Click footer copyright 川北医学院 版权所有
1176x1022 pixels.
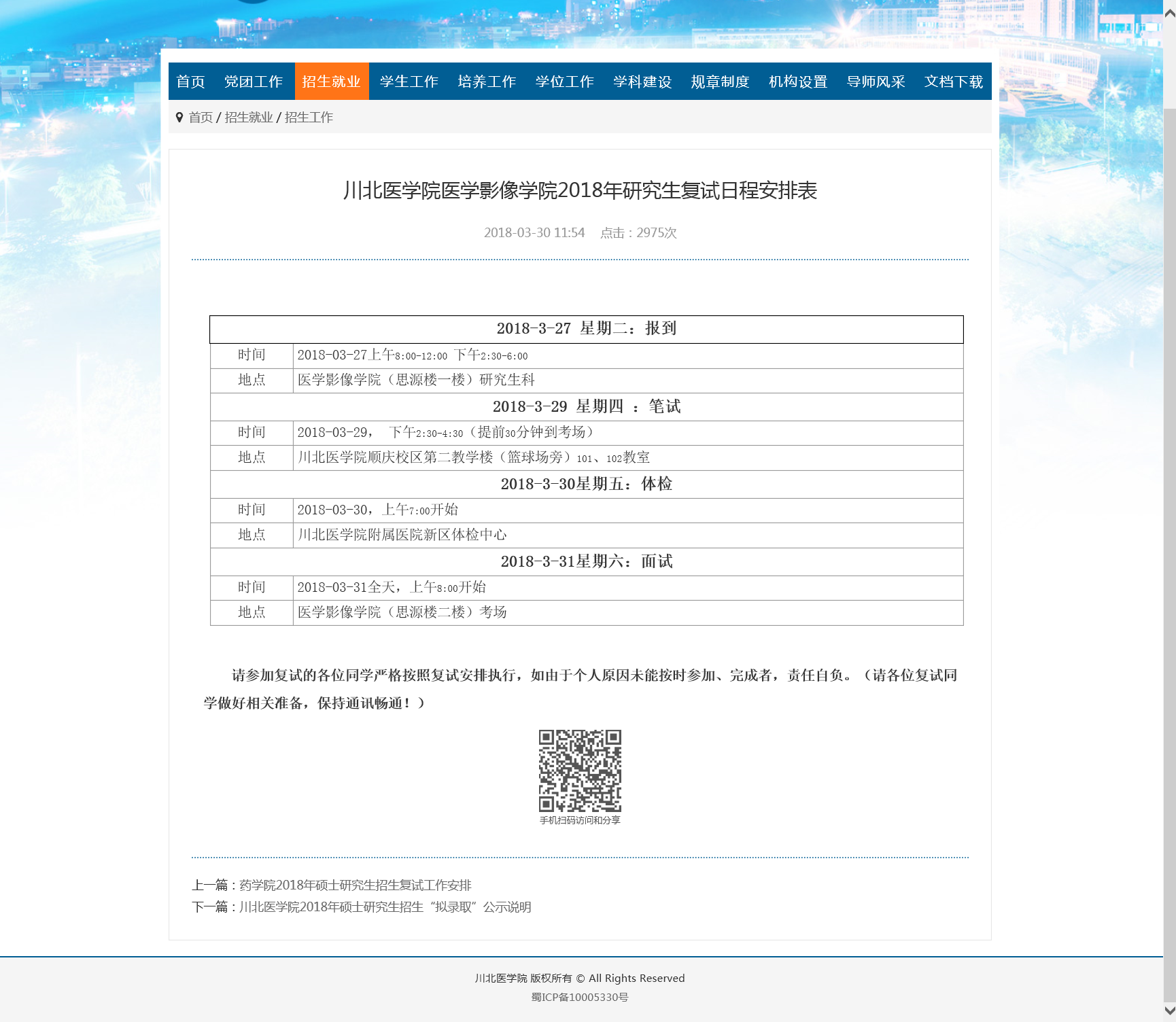(523, 978)
